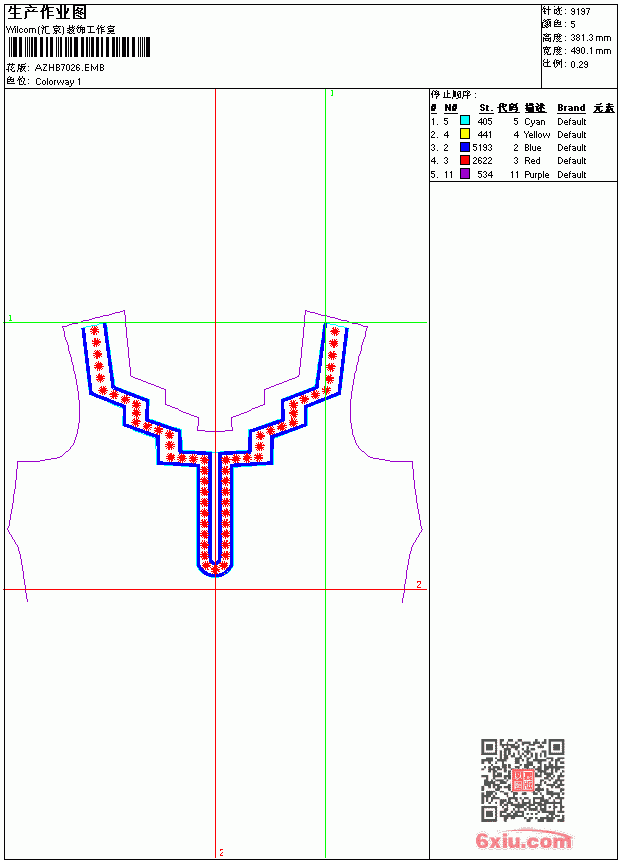This screenshot has height=860, width=620.
Task: Click the Blue color swatch
Action: [465, 147]
